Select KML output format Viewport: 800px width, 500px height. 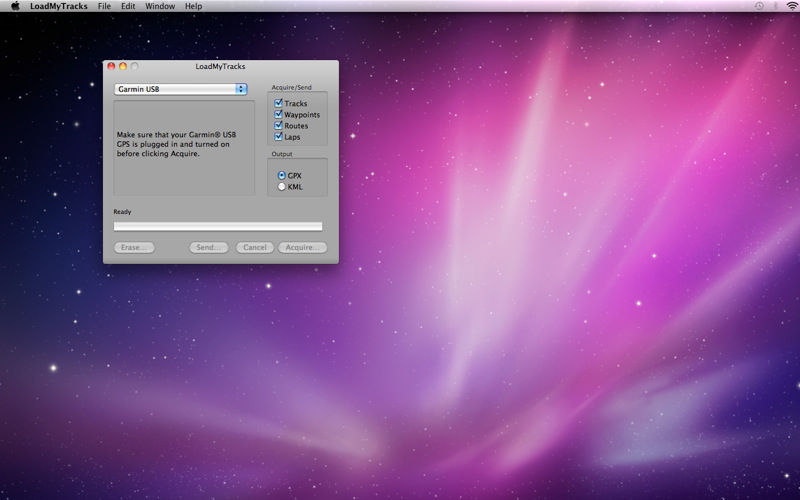click(282, 187)
